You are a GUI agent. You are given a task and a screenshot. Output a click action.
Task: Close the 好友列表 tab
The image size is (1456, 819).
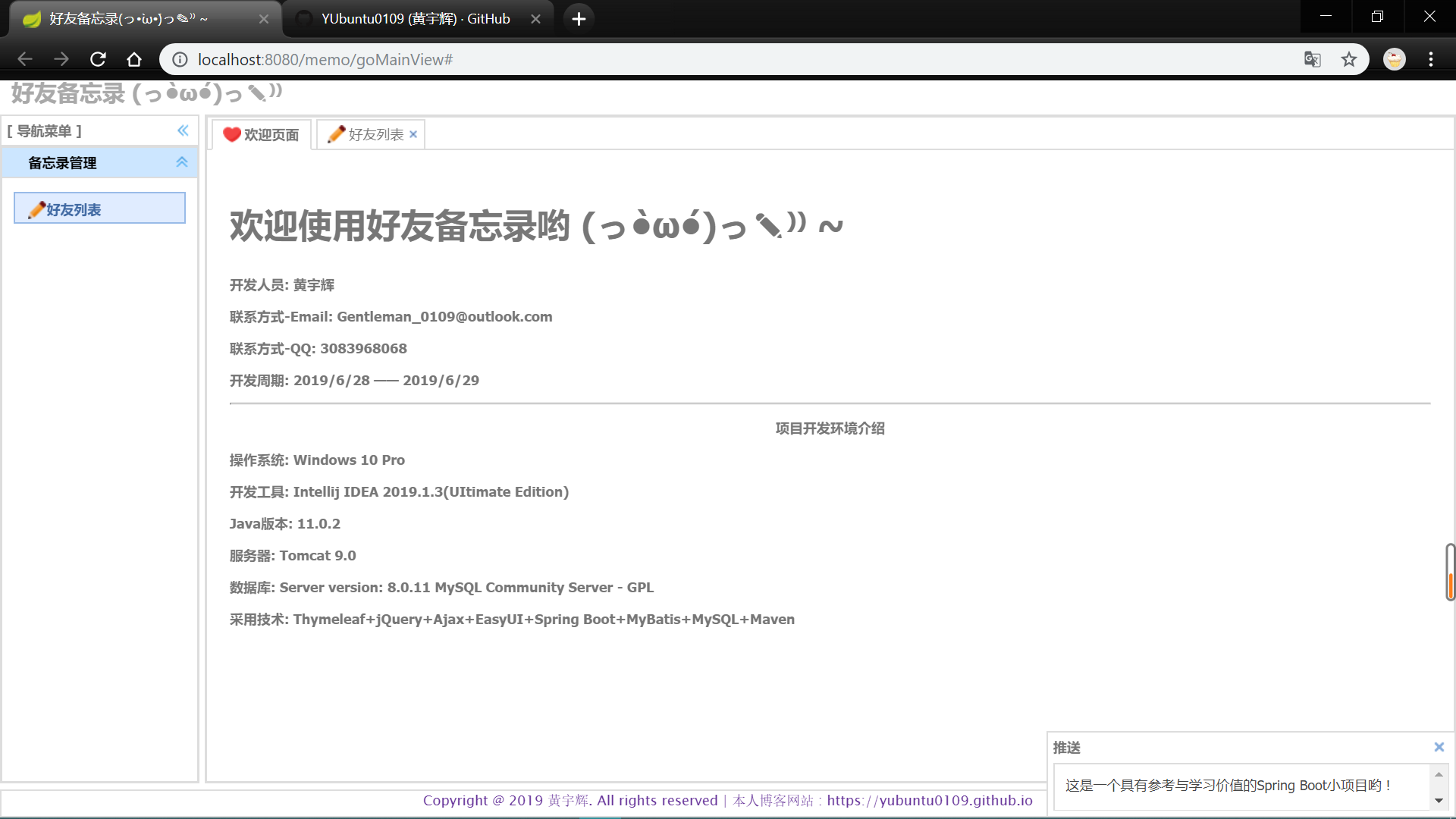[413, 134]
